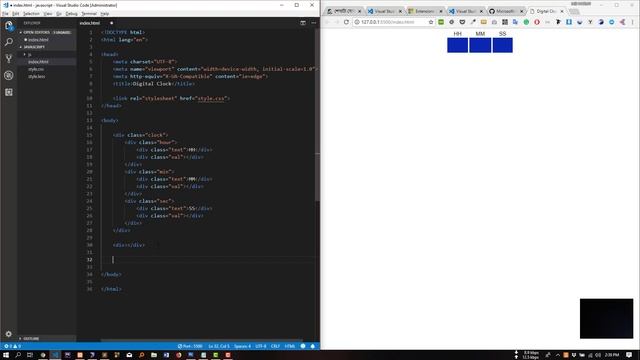Open the Debug view in activity bar
640x360 pixels.
[x=9, y=76]
